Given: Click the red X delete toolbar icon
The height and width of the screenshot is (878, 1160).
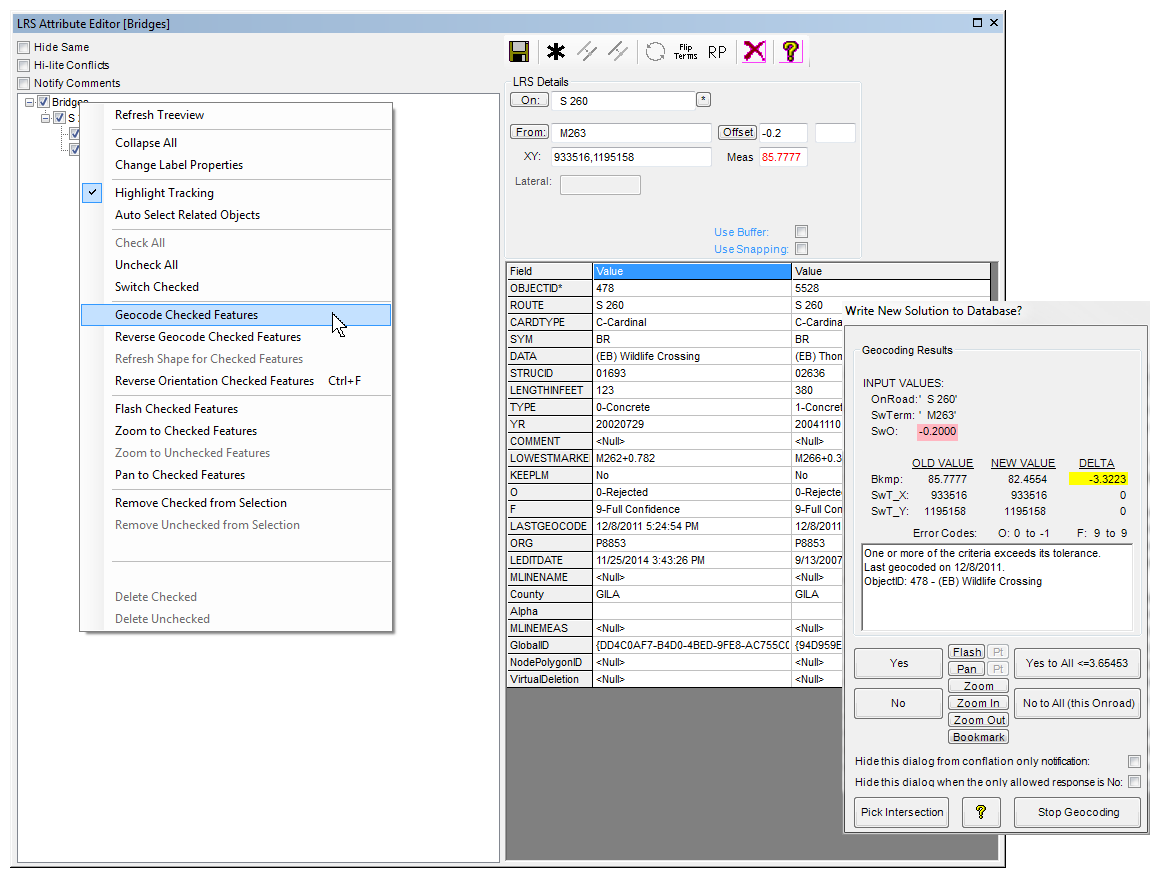Looking at the screenshot, I should (755, 52).
